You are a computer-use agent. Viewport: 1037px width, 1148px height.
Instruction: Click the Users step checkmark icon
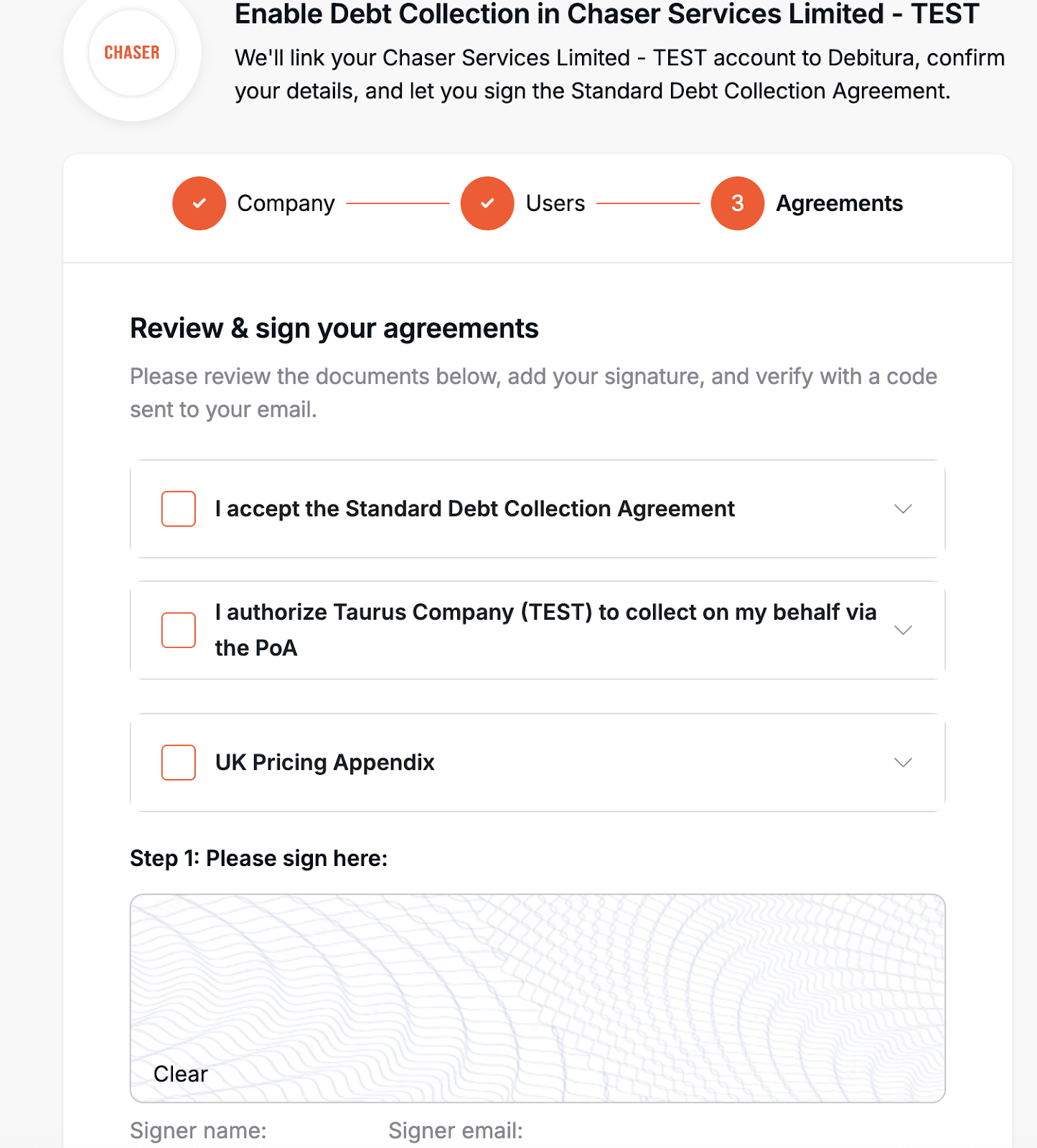point(487,204)
